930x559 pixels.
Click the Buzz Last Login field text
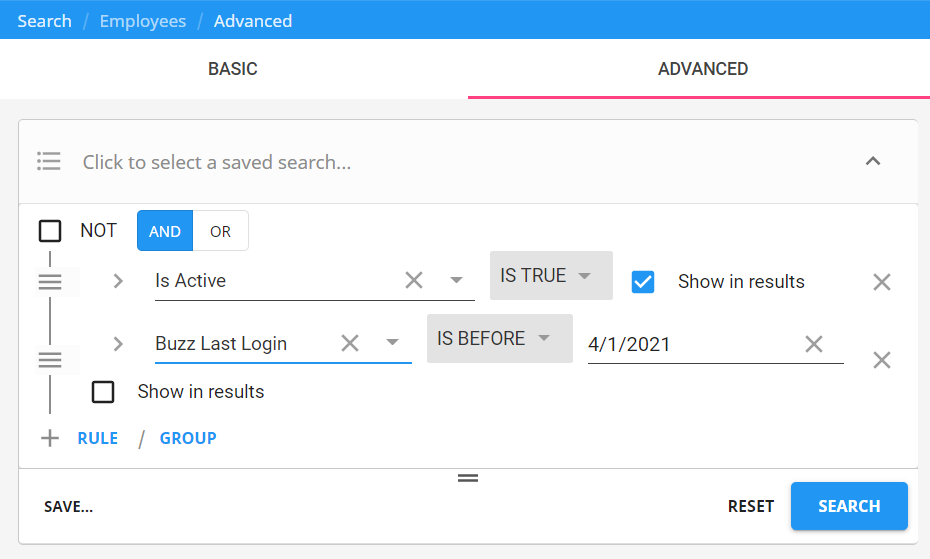pos(221,344)
